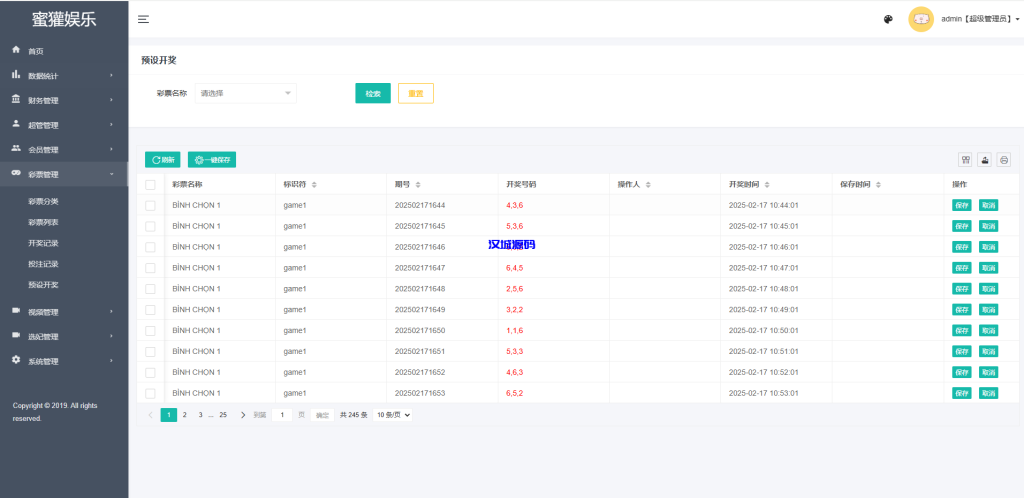Open the 彩票名称 请选择 dropdown

coord(246,93)
